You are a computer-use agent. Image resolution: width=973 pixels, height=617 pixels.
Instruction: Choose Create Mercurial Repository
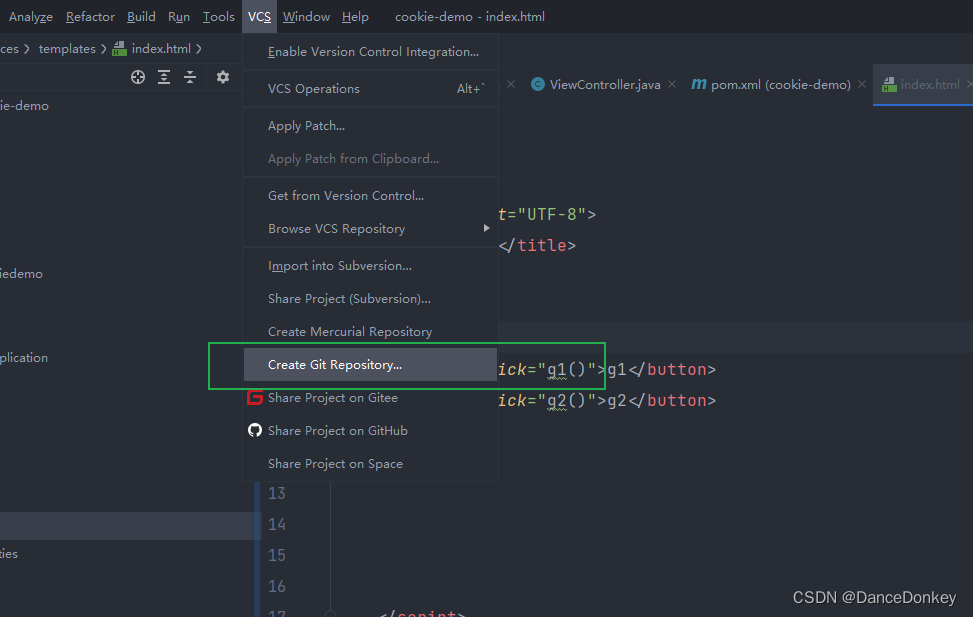370,331
